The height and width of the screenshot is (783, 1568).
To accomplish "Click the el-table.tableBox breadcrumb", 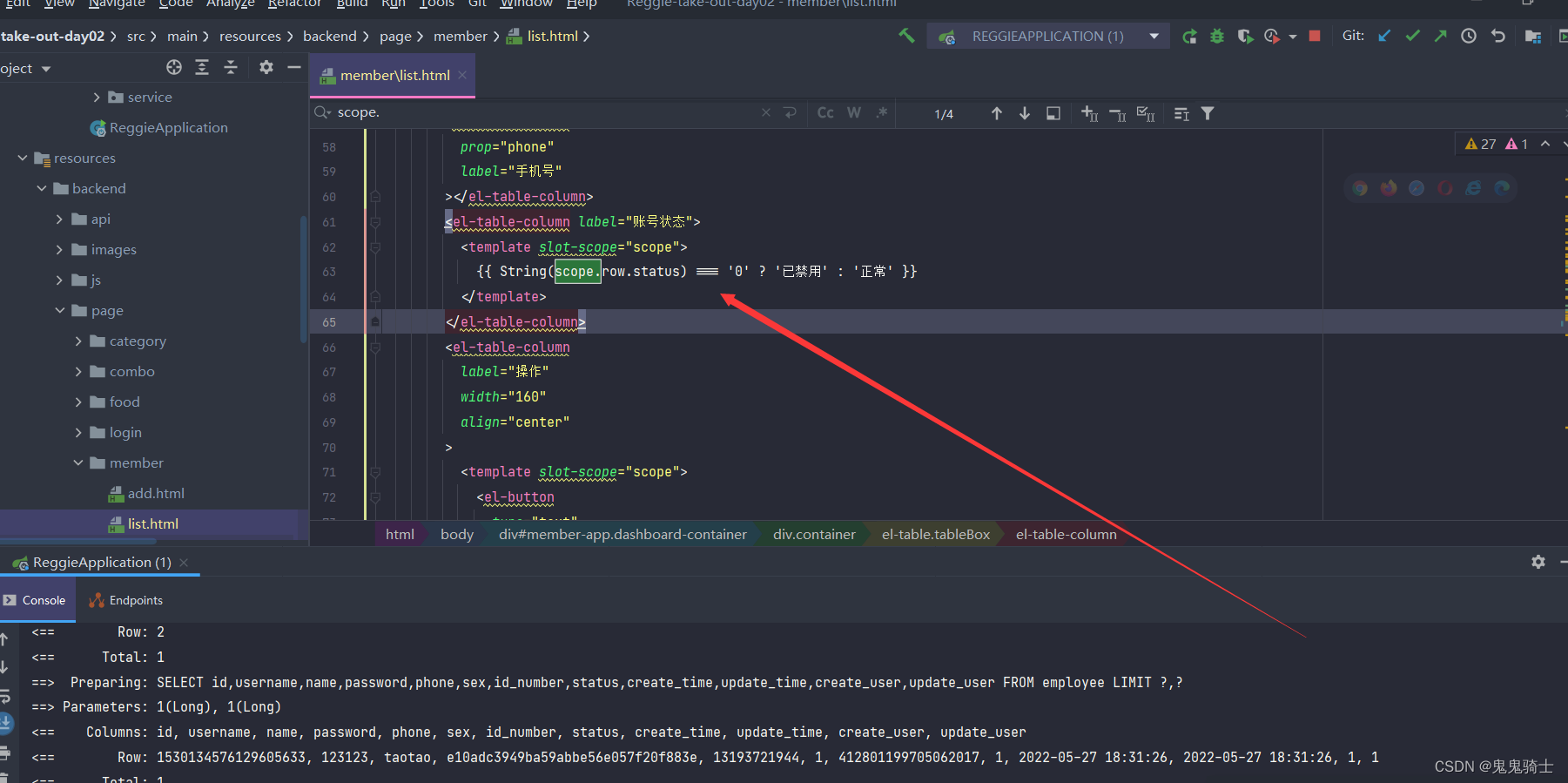I will pyautogui.click(x=936, y=535).
